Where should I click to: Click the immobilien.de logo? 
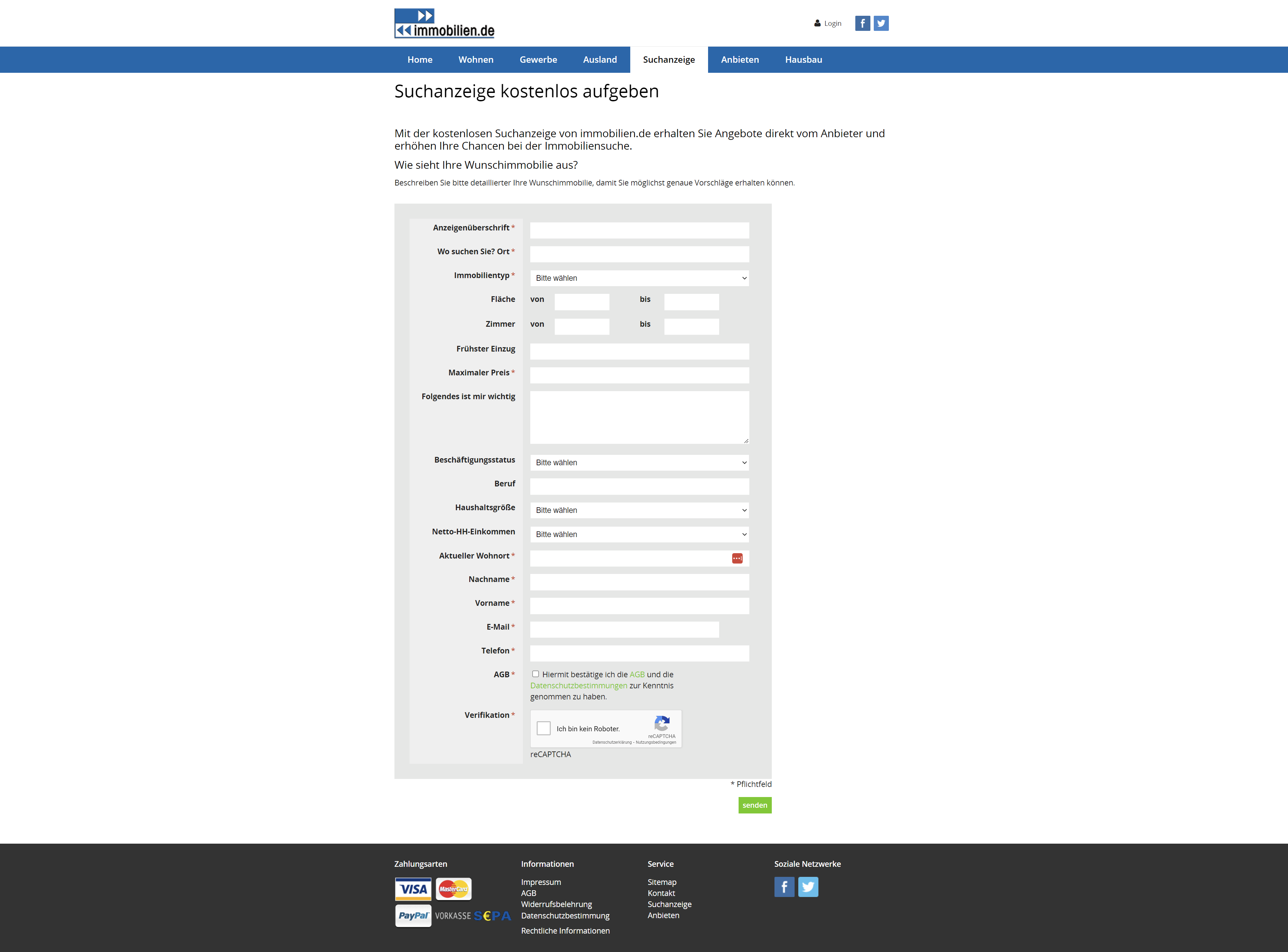(444, 23)
